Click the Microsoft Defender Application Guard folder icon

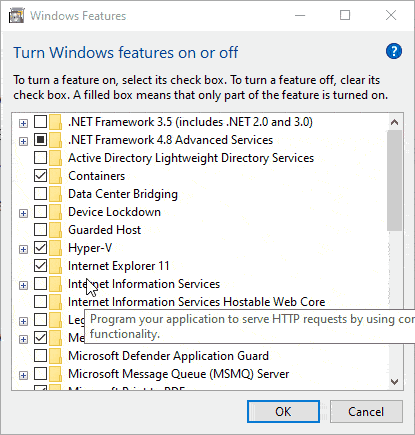tap(55, 356)
